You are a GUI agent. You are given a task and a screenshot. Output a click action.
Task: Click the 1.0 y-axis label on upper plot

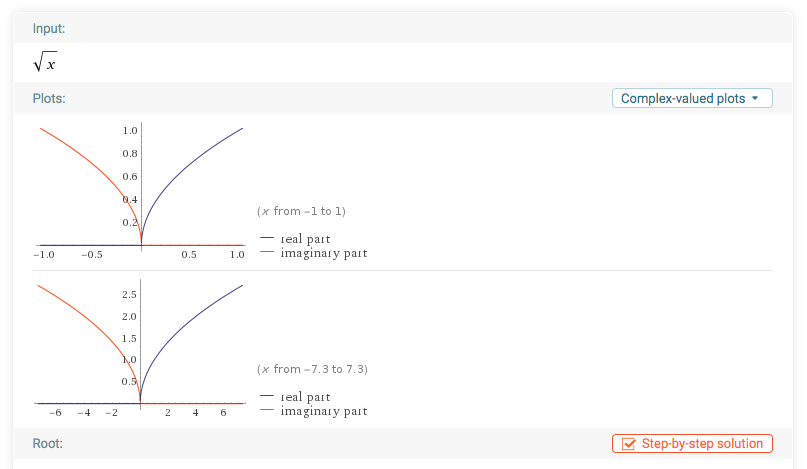pyautogui.click(x=129, y=131)
